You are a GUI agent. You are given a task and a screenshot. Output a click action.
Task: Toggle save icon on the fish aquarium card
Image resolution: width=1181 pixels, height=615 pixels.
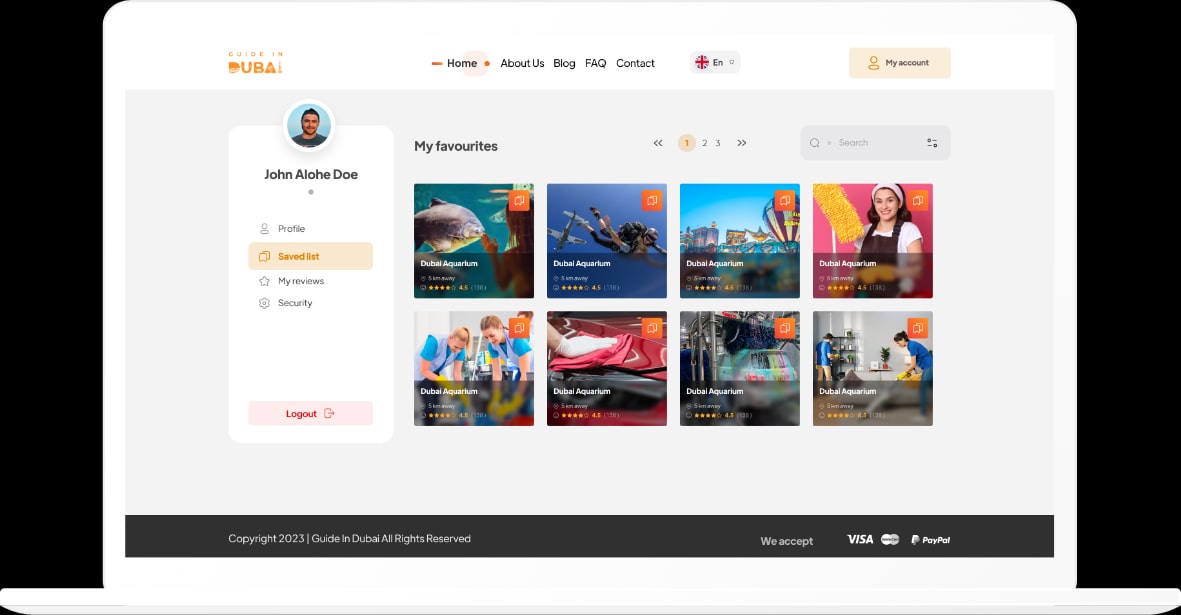(518, 201)
